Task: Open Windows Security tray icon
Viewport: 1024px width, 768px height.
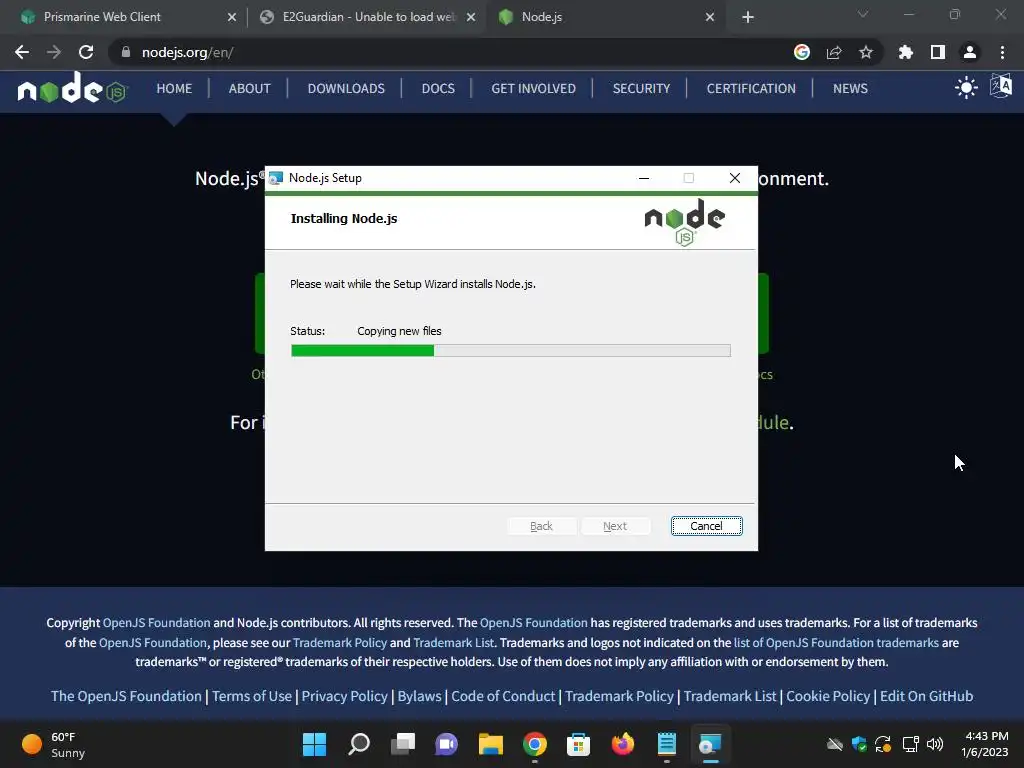Action: [859, 744]
